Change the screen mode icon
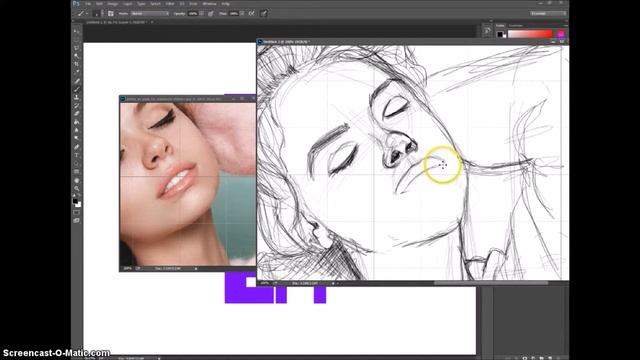The image size is (640, 360). click(77, 220)
